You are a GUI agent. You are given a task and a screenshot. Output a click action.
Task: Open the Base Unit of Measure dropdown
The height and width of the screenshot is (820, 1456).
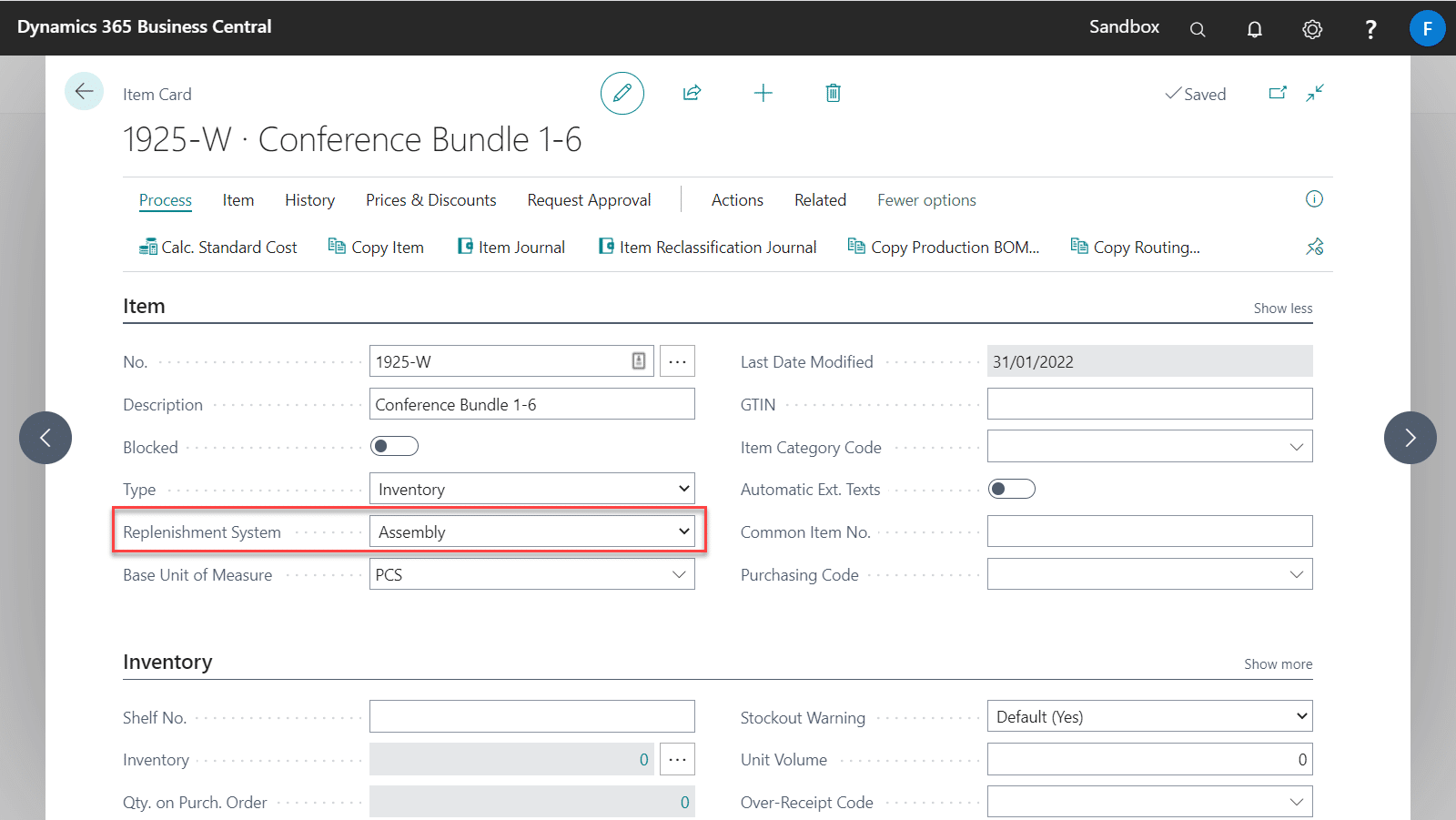coord(679,574)
